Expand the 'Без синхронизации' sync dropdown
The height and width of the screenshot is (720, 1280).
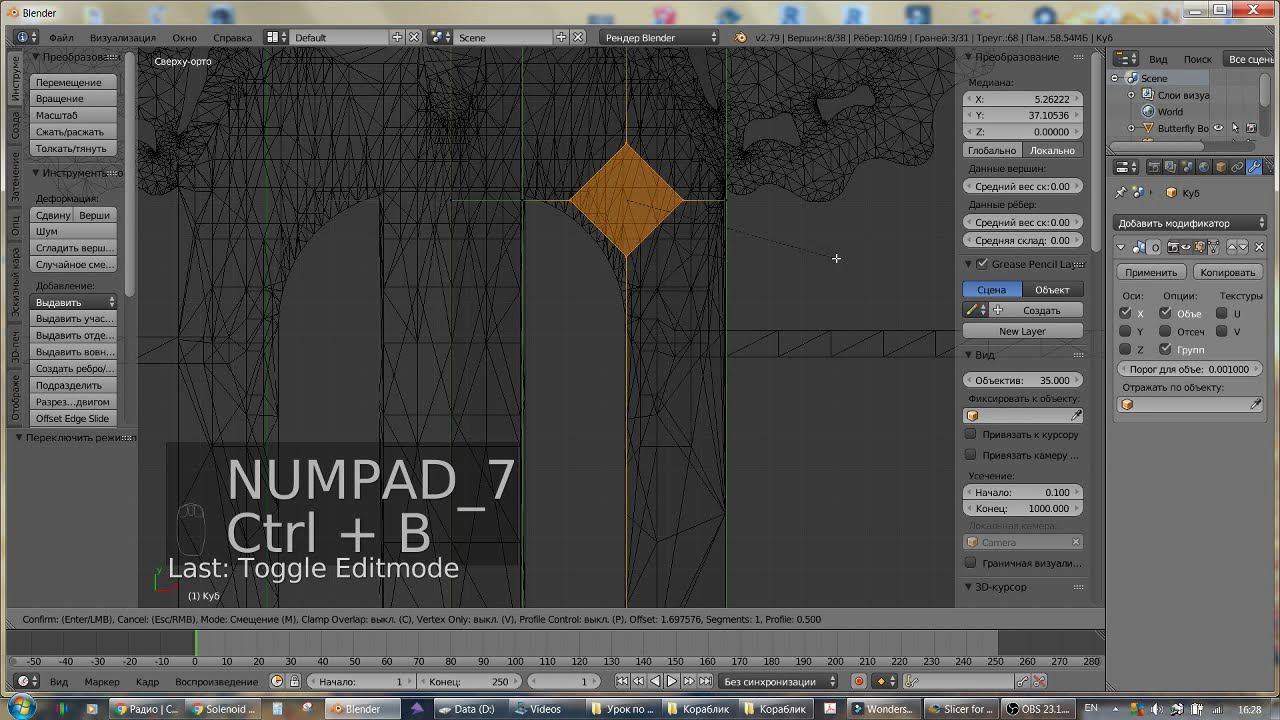pos(780,681)
